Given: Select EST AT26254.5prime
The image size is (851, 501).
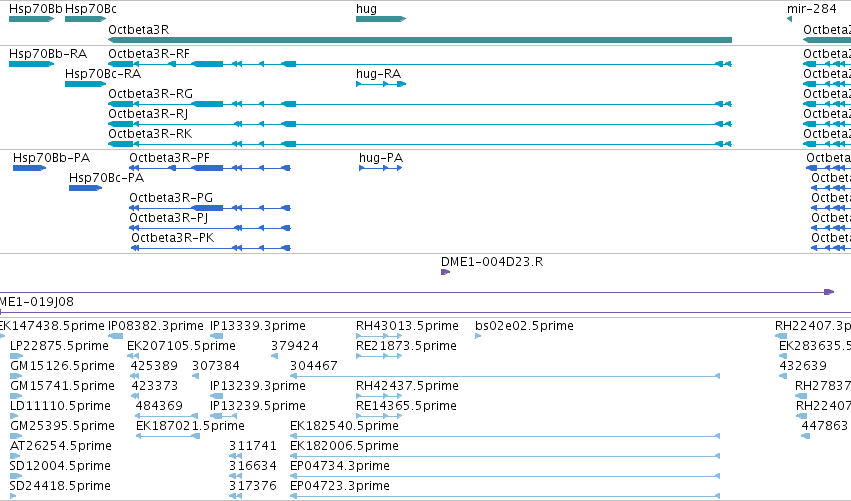Looking at the screenshot, I should coord(61,447).
